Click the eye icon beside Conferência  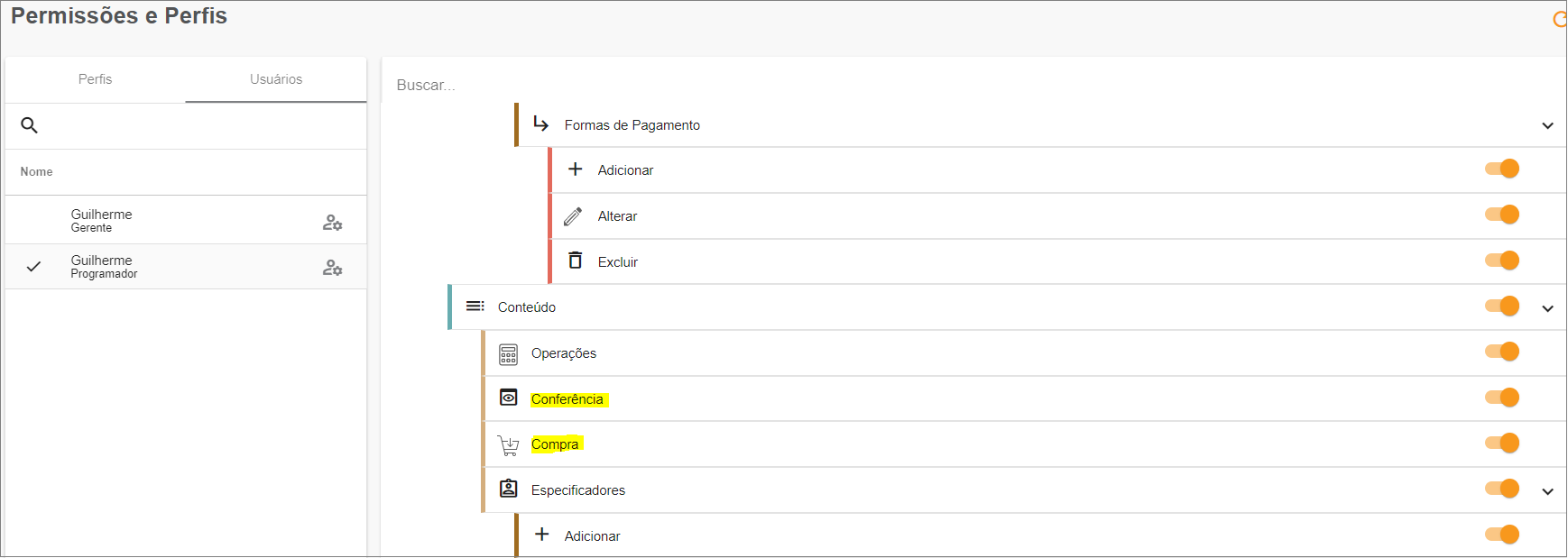tap(509, 398)
